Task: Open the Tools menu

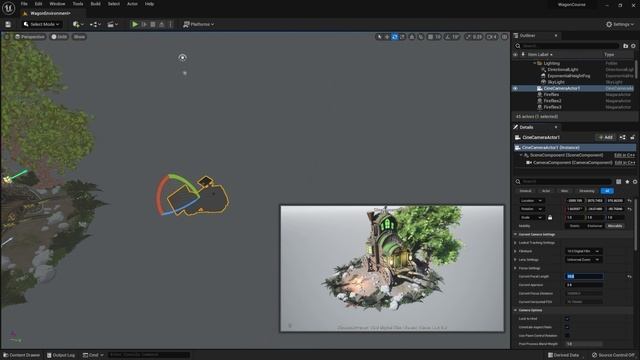Action: click(78, 4)
